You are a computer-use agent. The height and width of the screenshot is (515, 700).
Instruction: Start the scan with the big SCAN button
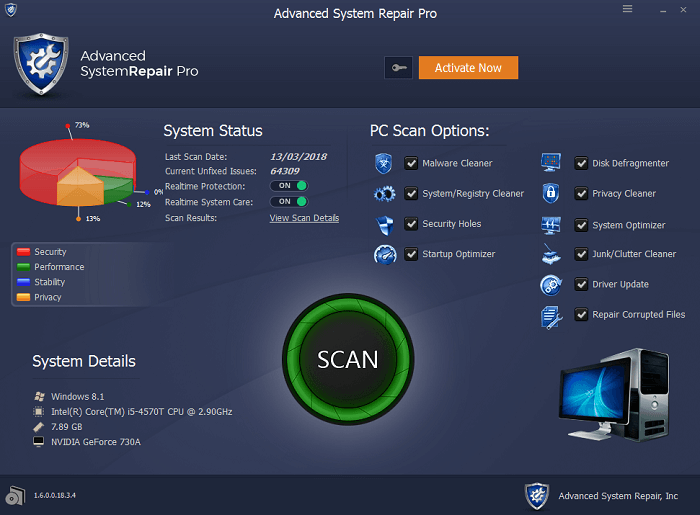(x=348, y=359)
